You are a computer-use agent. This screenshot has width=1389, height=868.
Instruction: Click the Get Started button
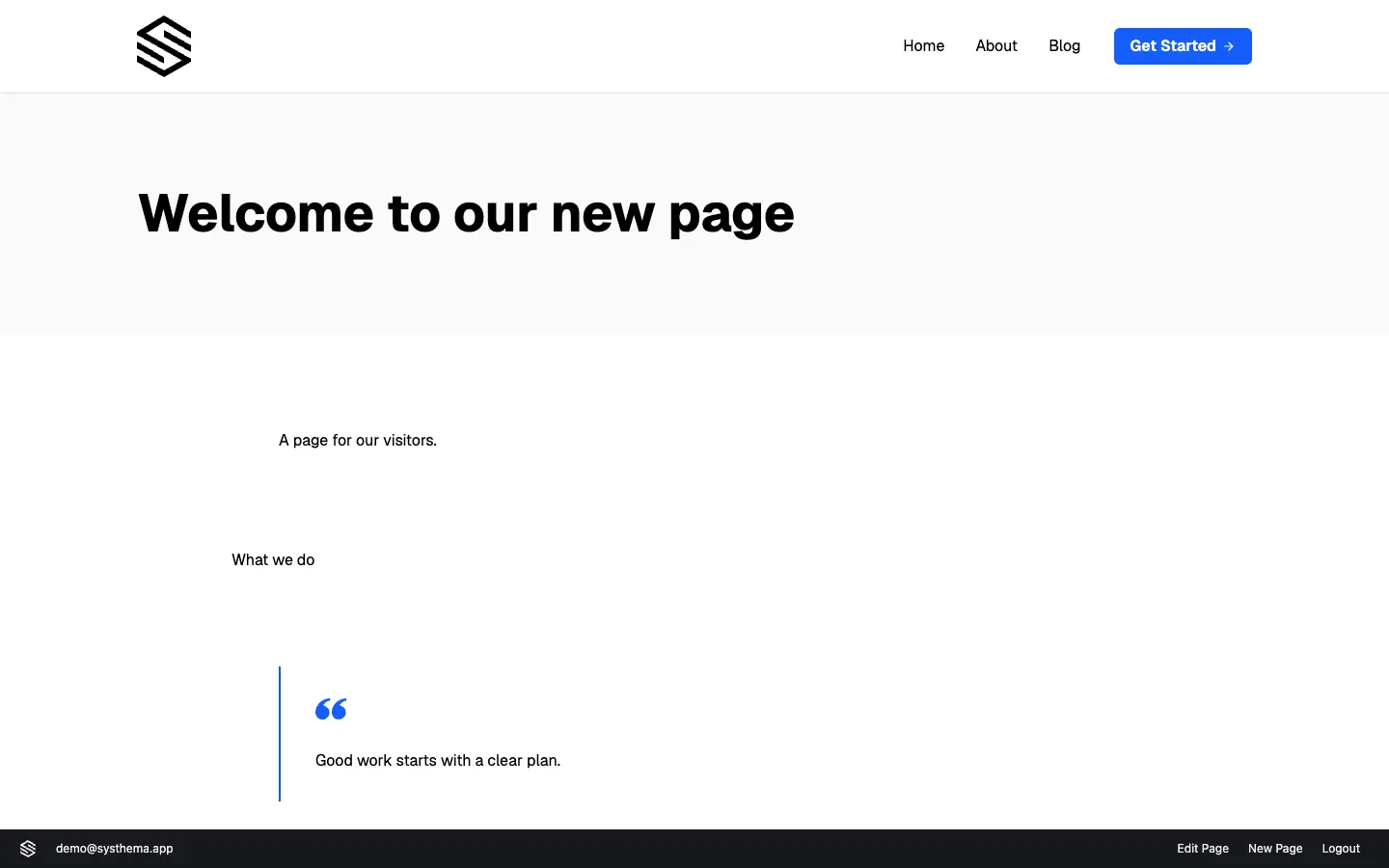coord(1183,46)
